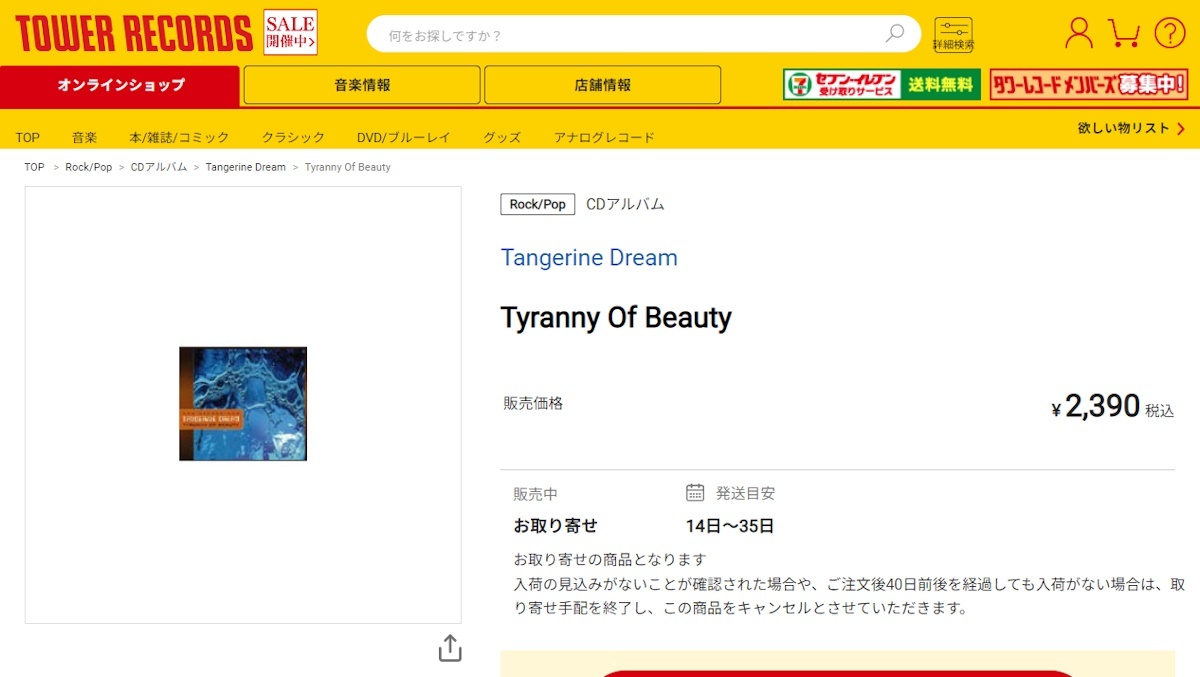The image size is (1200, 677).
Task: Open the 本/雑誌/コミック category menu
Action: (x=179, y=138)
